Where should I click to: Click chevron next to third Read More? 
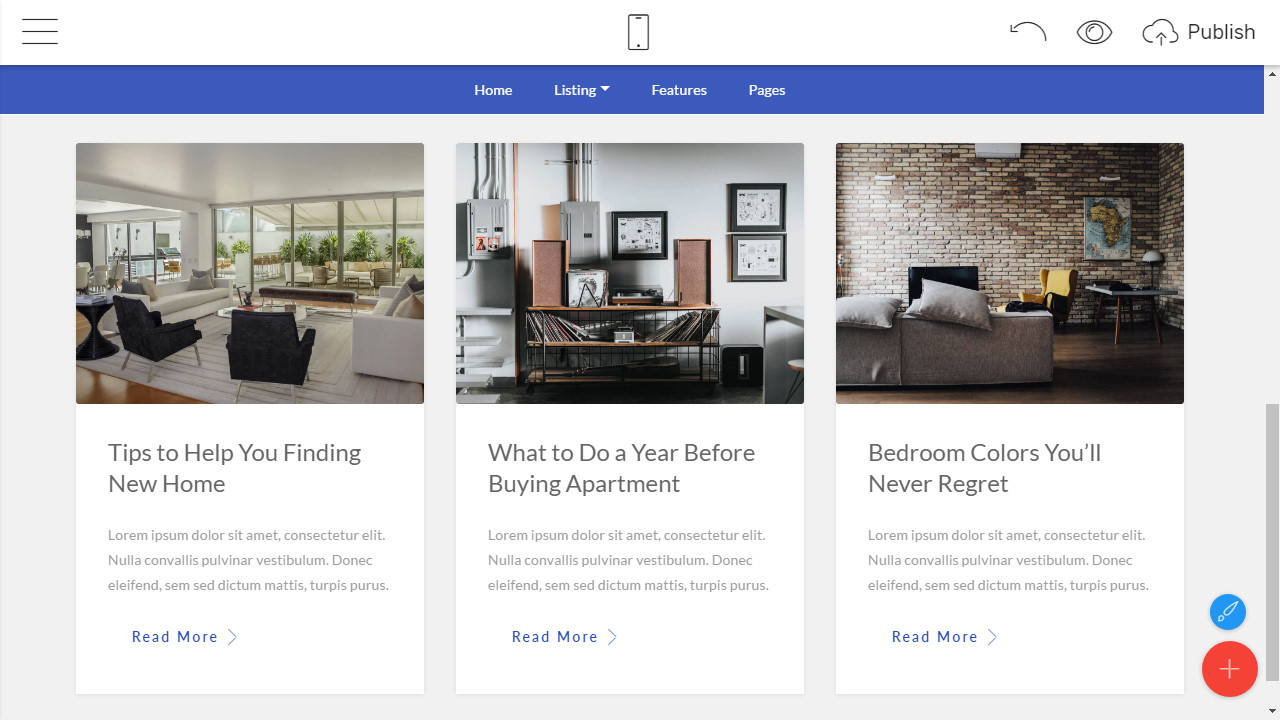point(992,637)
